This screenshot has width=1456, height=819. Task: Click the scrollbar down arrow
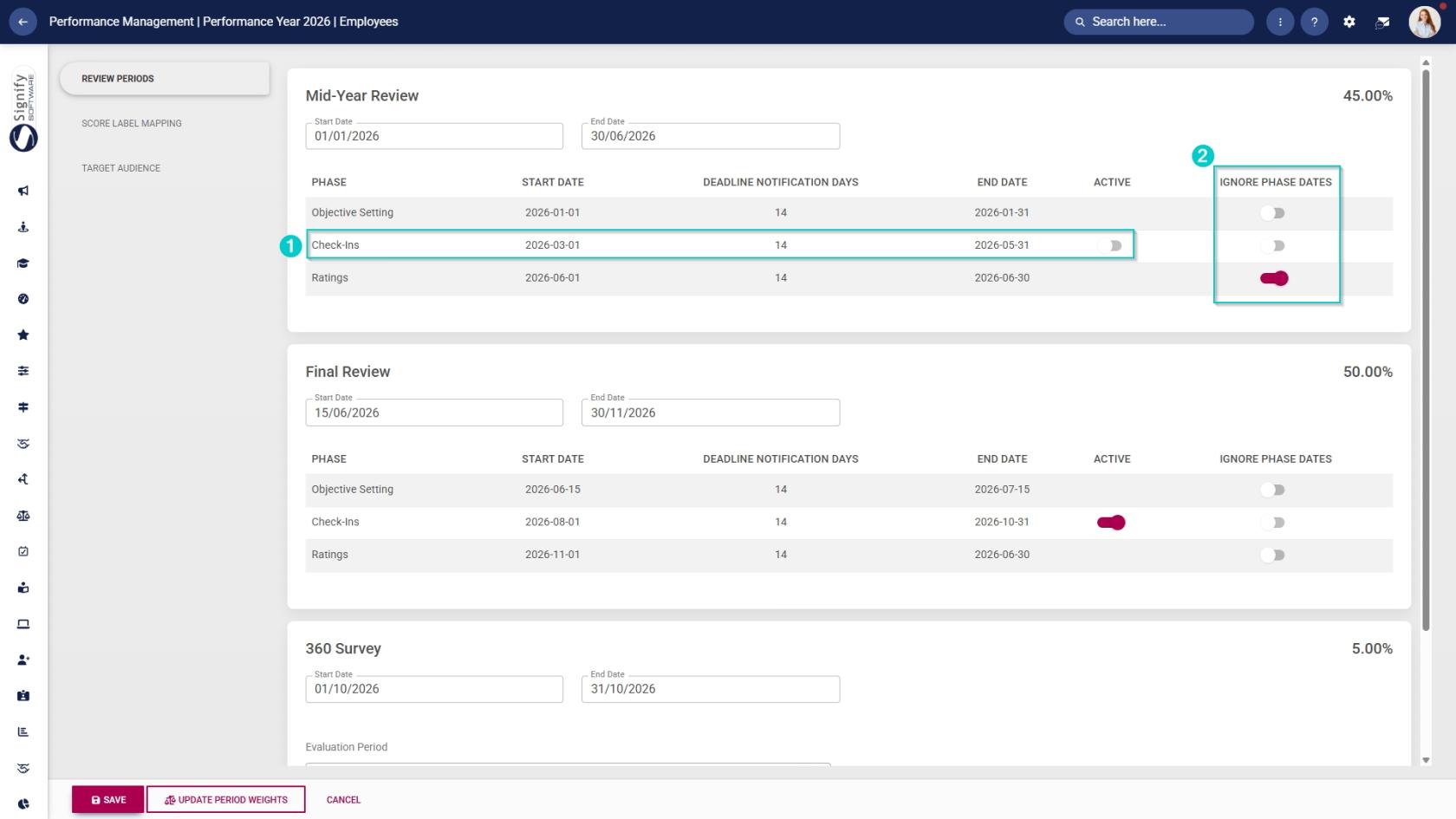[x=1426, y=760]
